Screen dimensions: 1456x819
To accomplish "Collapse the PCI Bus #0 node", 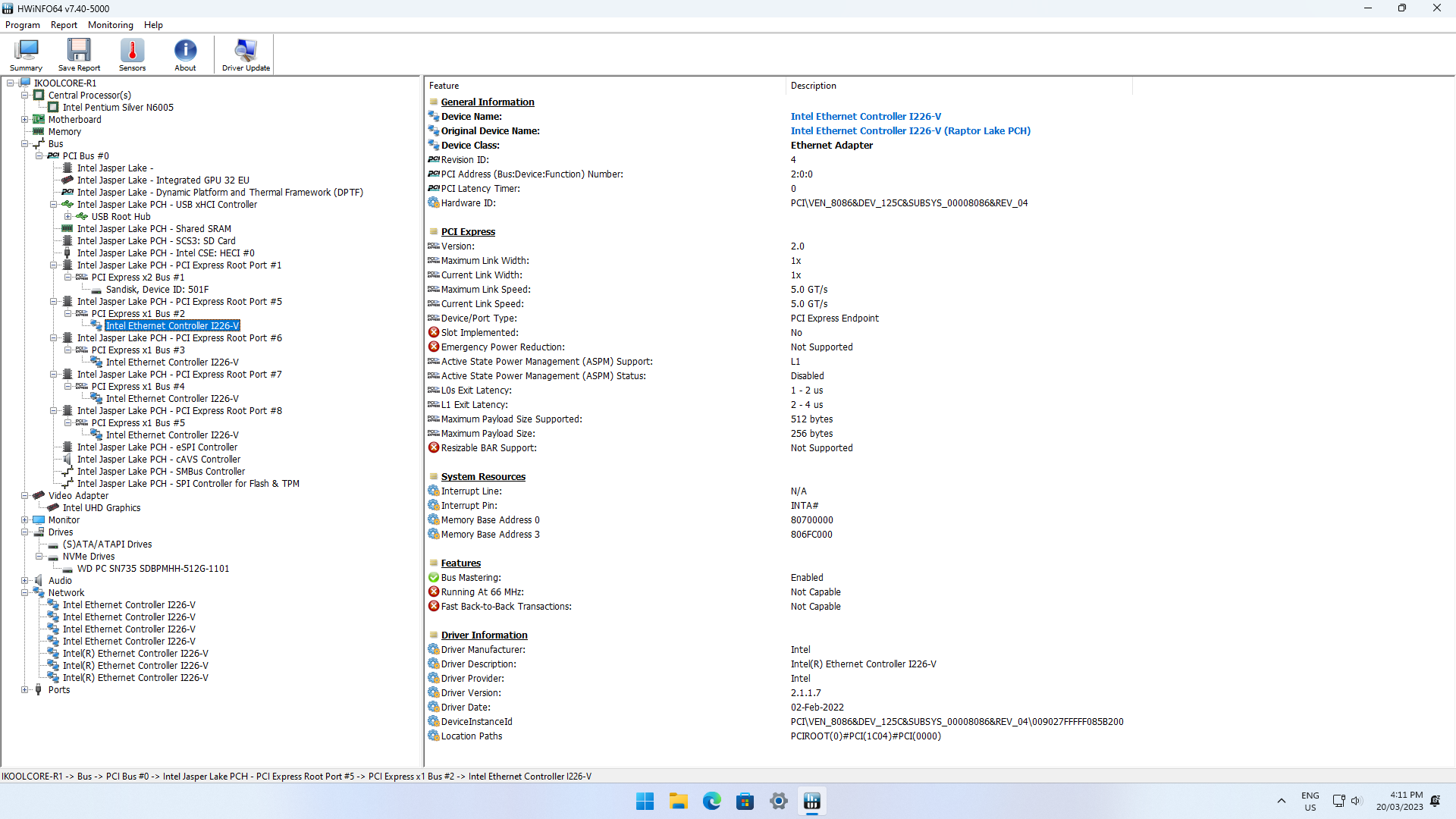I will [39, 156].
